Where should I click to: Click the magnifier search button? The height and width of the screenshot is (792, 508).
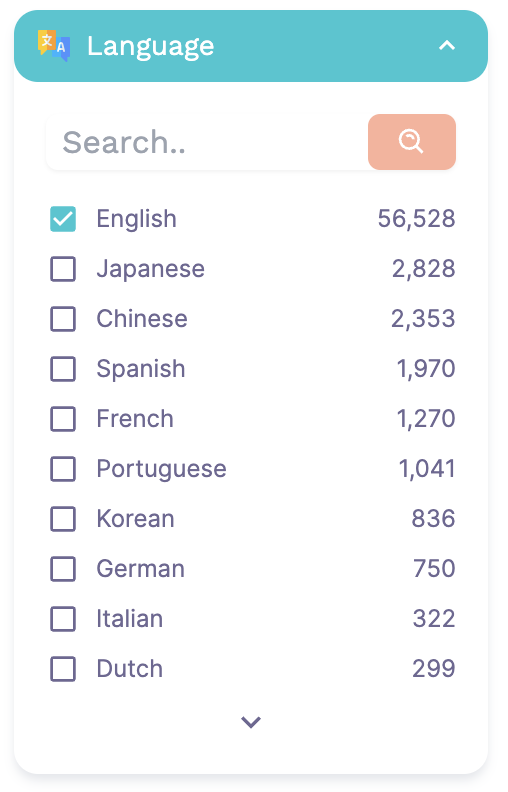(412, 142)
